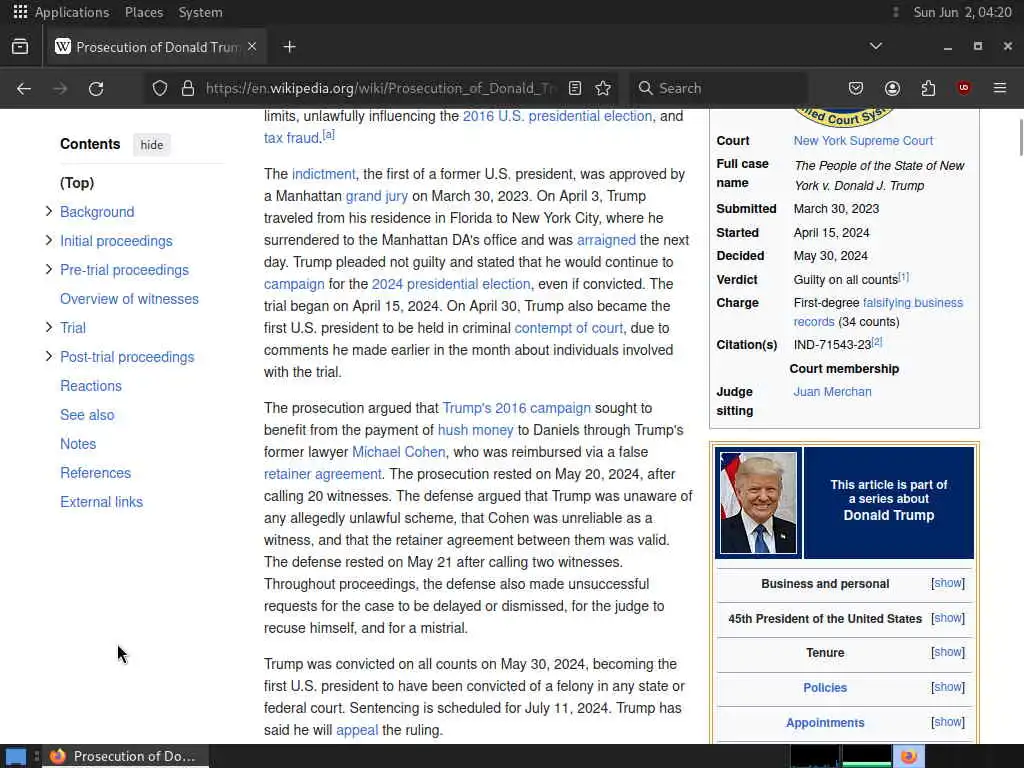Screen dimensions: 1024x768
Task: Open the Michael Cohen link
Action: coord(398,452)
